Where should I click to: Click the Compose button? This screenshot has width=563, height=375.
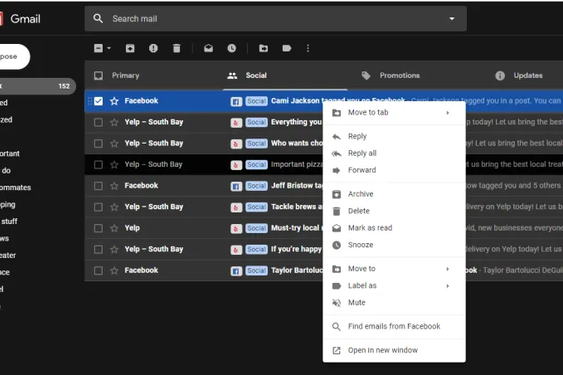coord(14,57)
